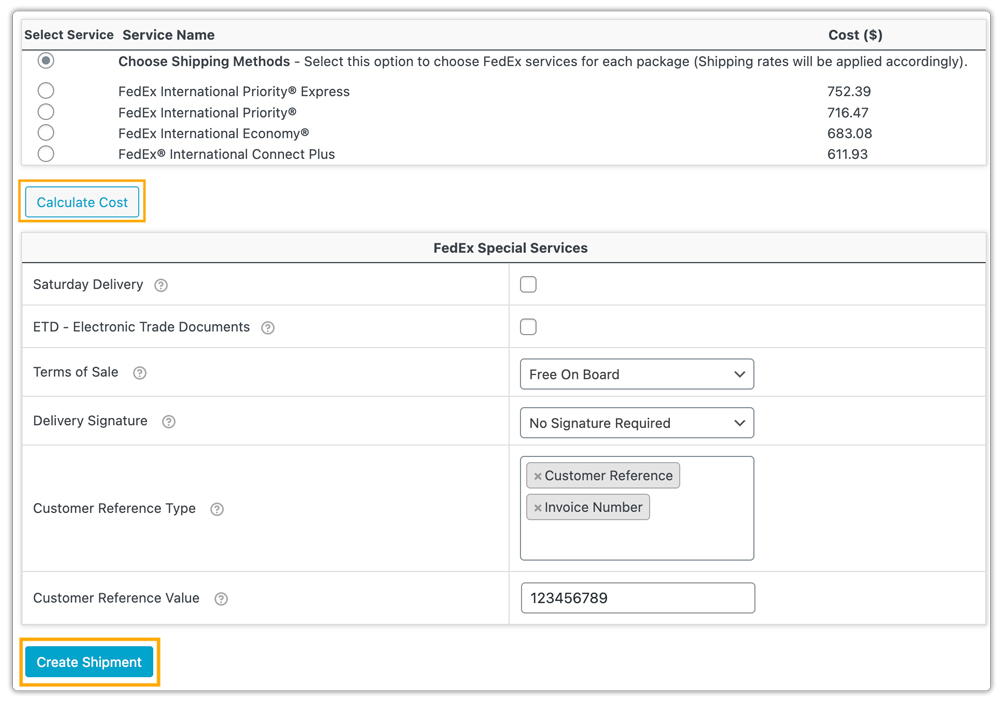Viewport: 1000px width, 706px height.
Task: Click the Create Shipment button
Action: coord(89,662)
